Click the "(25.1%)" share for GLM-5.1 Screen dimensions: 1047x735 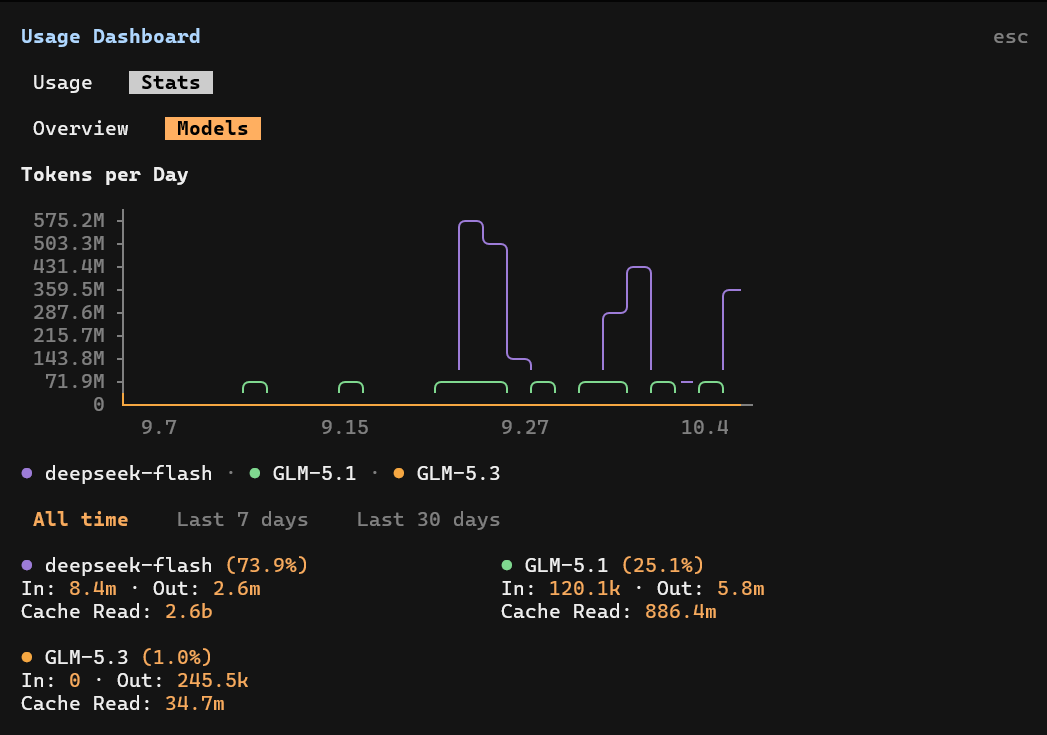click(x=662, y=565)
